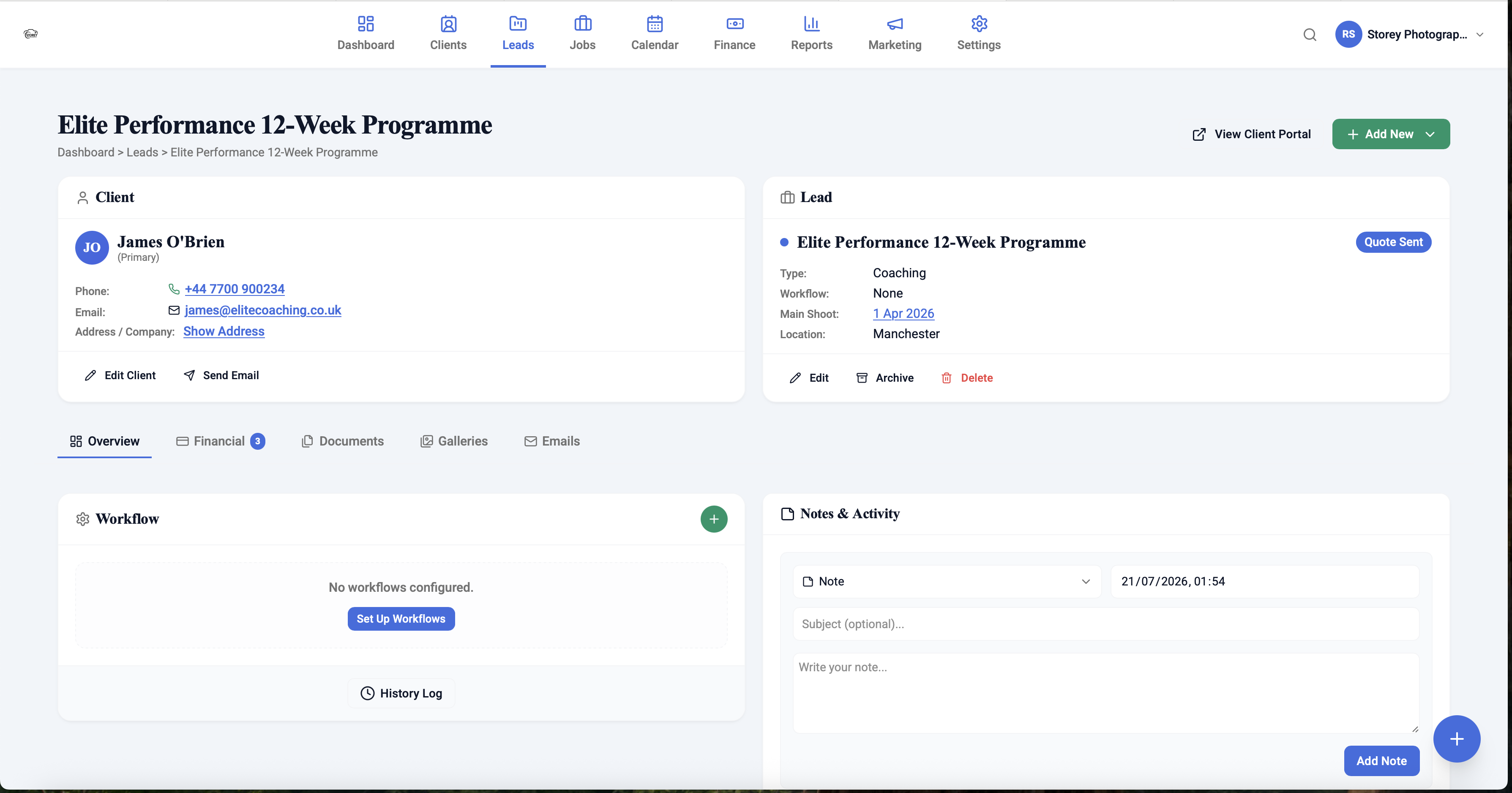Click the Subject optional field
1512x793 pixels.
pos(1105,624)
